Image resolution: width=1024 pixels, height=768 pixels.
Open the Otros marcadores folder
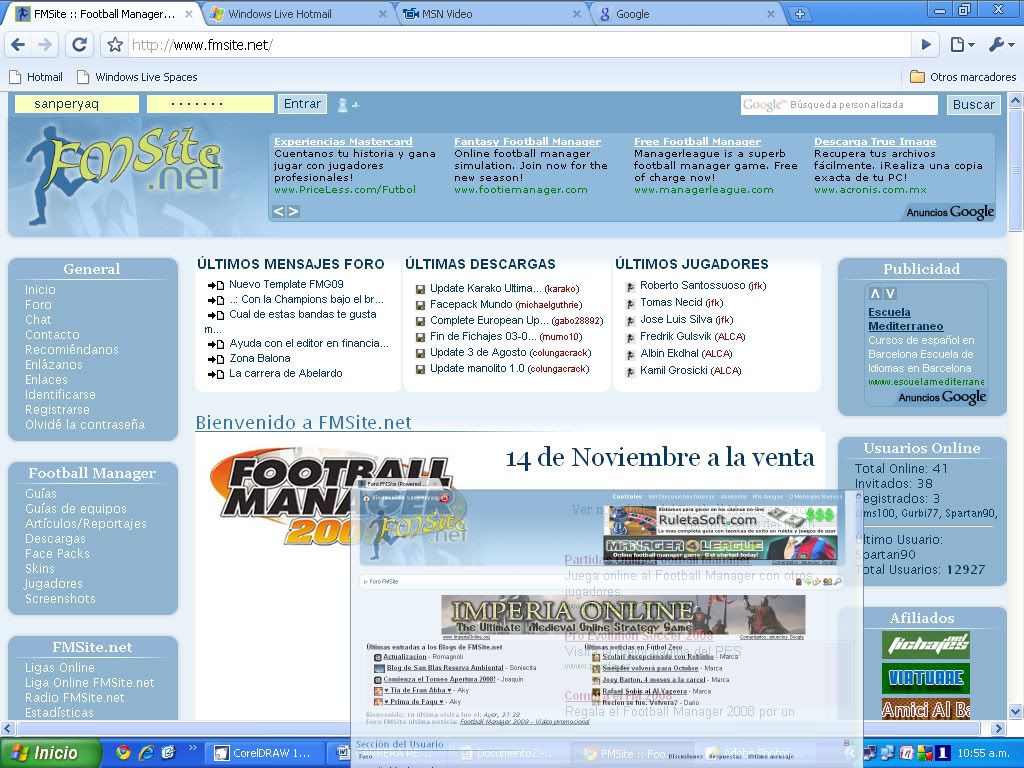[963, 77]
